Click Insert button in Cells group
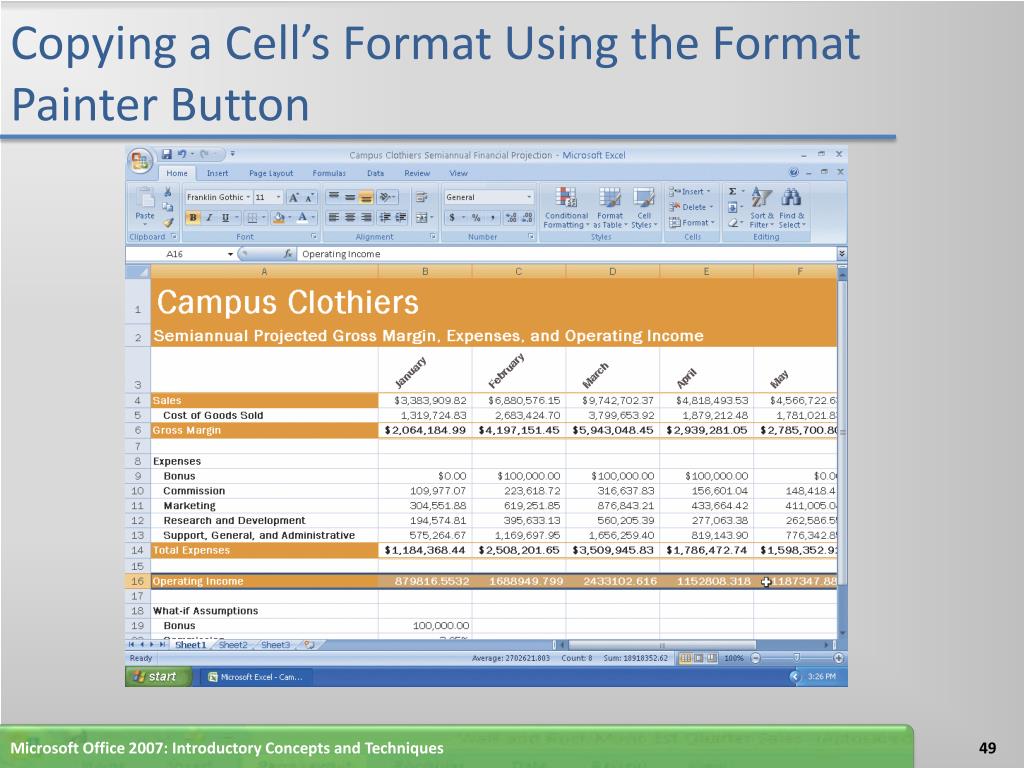1024x768 pixels. coord(690,191)
